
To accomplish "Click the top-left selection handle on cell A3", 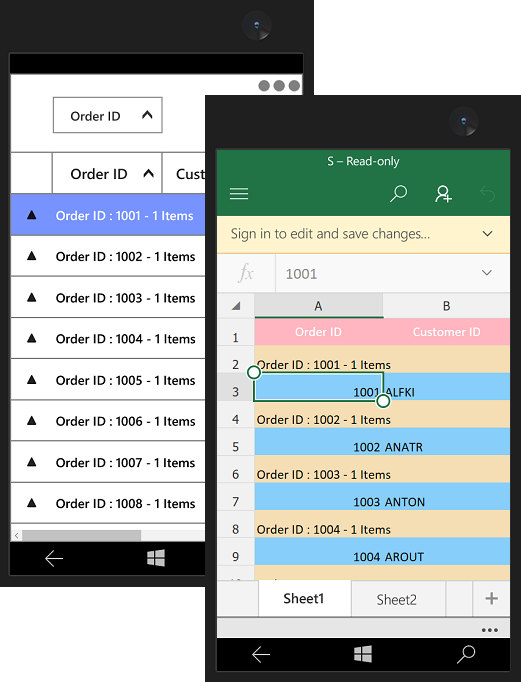I will coord(254,372).
